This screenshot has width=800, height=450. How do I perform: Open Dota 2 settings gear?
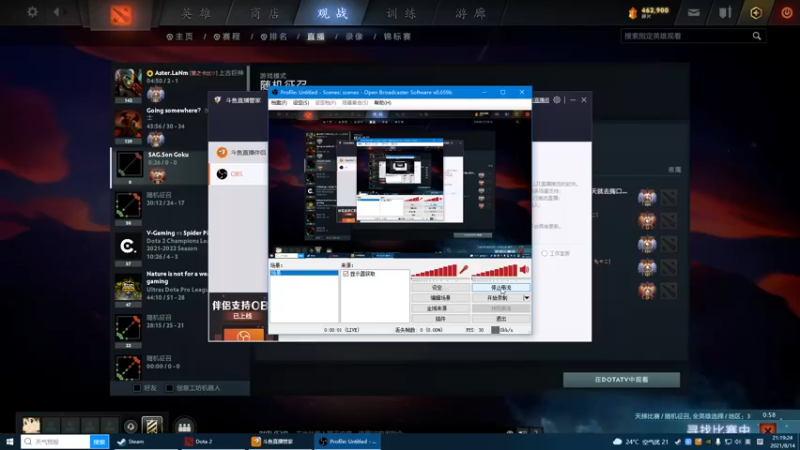(32, 12)
